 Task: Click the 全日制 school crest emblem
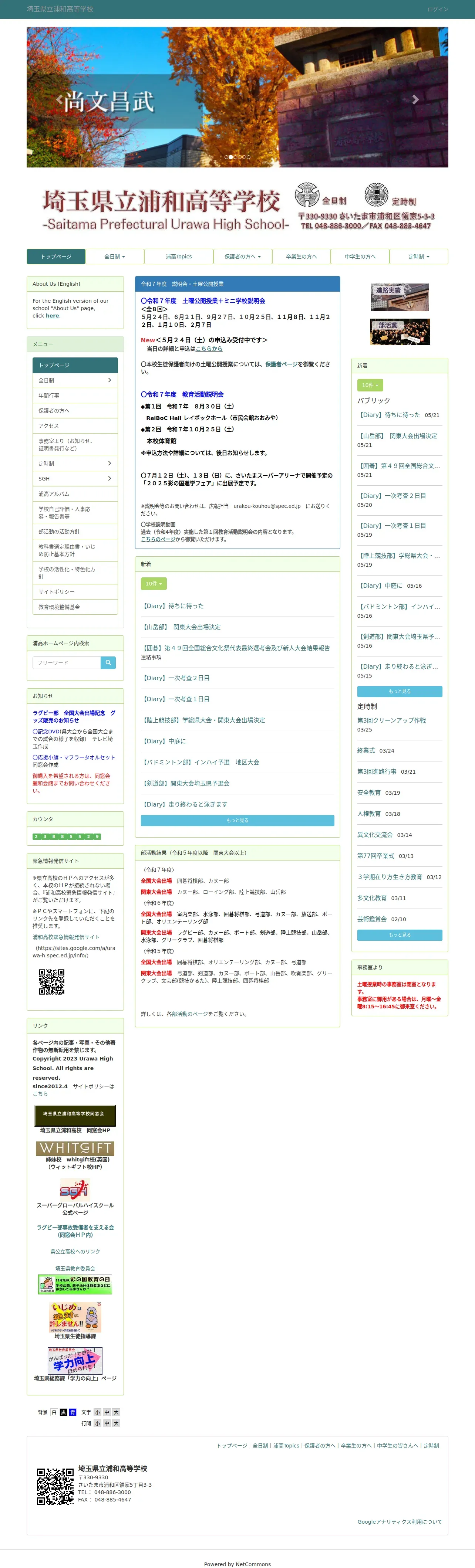pos(307,196)
